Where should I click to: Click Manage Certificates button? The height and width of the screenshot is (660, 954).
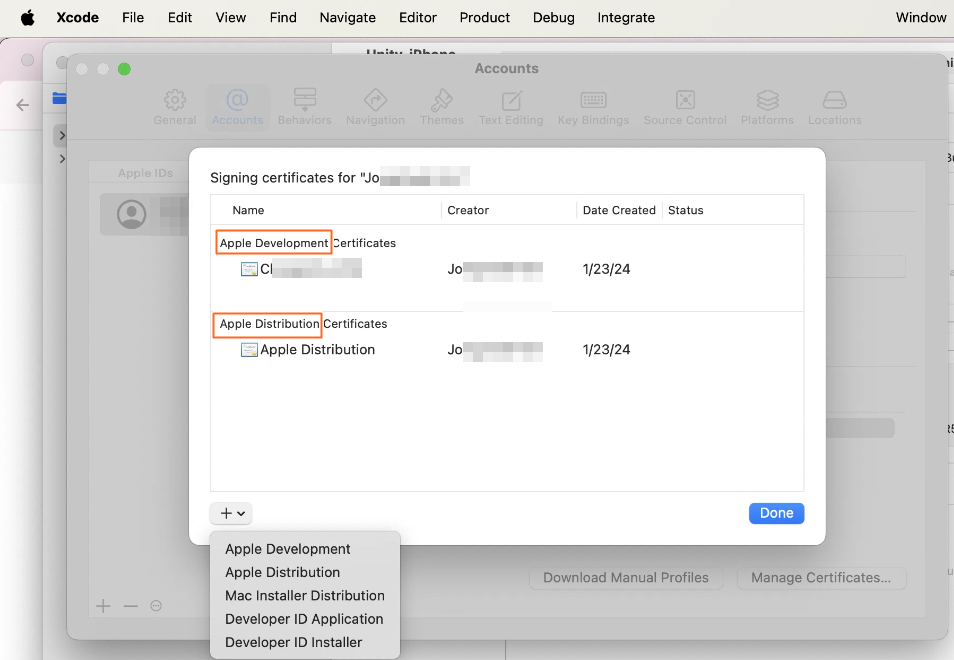click(821, 578)
